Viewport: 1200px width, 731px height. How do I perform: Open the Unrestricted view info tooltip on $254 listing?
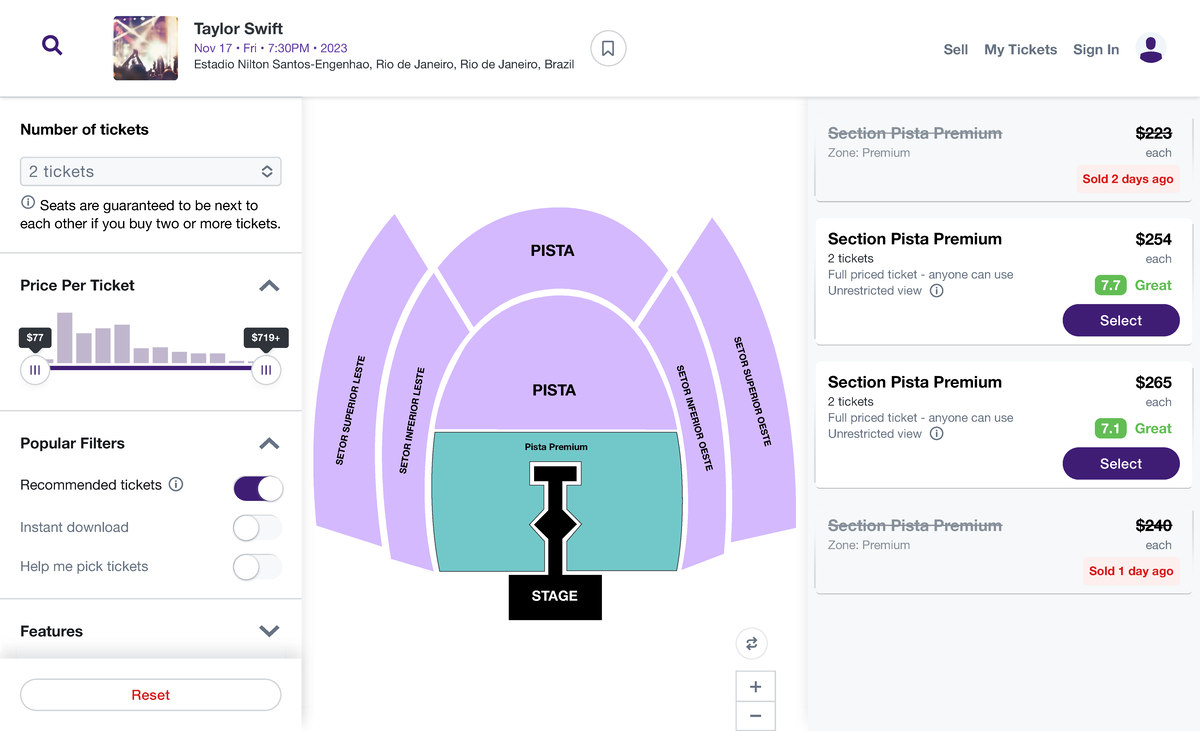(x=936, y=290)
